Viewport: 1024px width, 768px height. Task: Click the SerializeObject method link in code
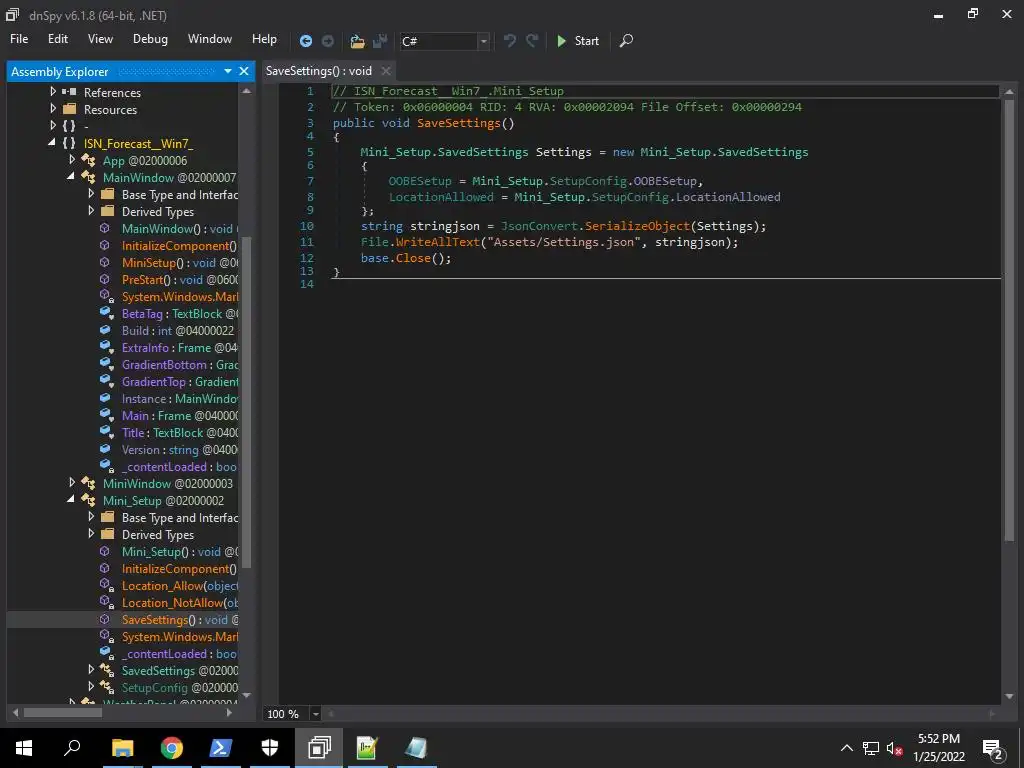(637, 226)
